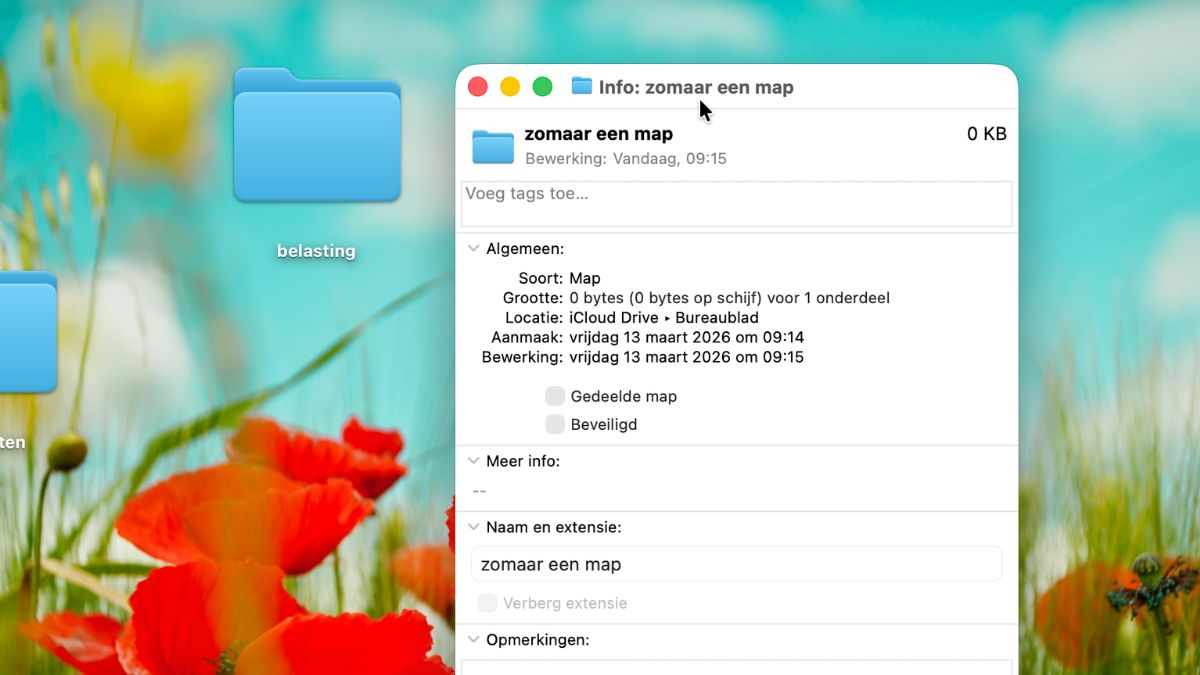Viewport: 1200px width, 675px height.
Task: Click the blue folder icon beside 'zomaar een map'
Action: tap(490, 146)
